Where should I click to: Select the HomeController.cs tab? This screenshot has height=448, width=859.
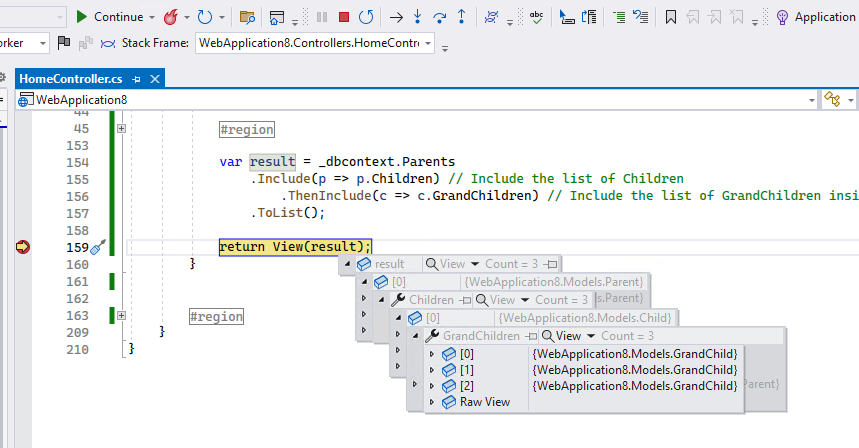pyautogui.click(x=70, y=79)
